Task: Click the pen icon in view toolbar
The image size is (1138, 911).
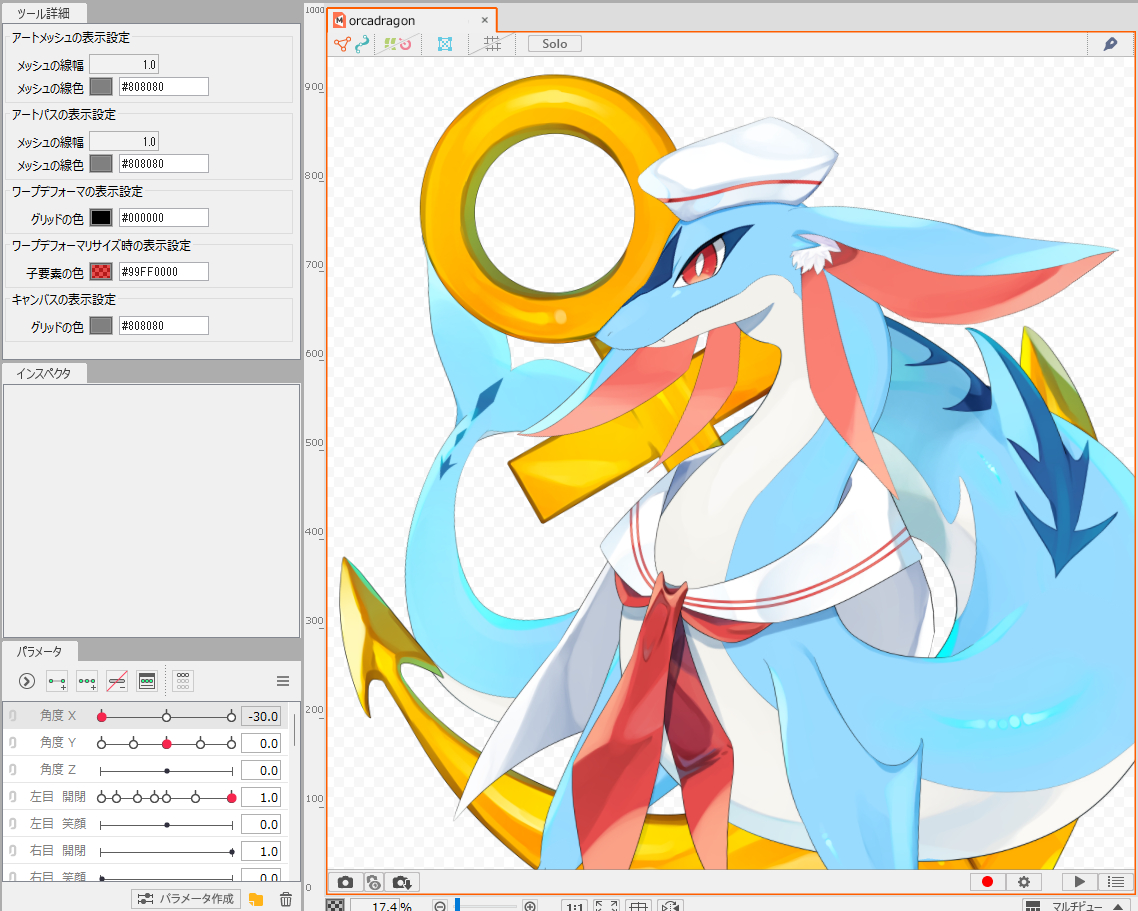Action: click(1110, 44)
